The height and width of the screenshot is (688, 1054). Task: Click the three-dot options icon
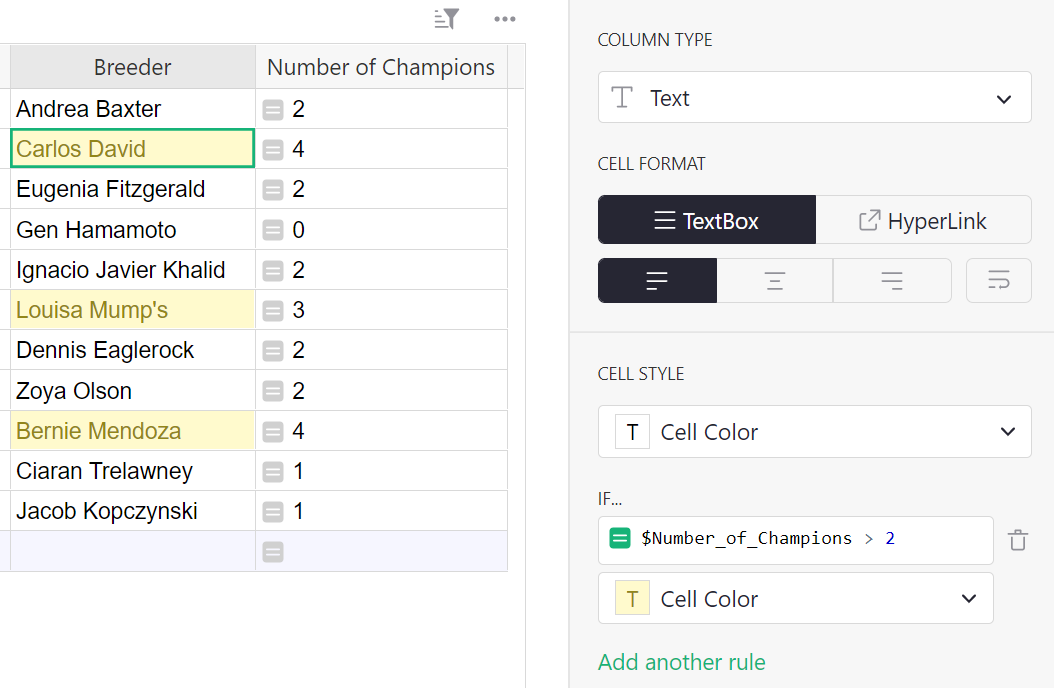pyautogui.click(x=505, y=19)
